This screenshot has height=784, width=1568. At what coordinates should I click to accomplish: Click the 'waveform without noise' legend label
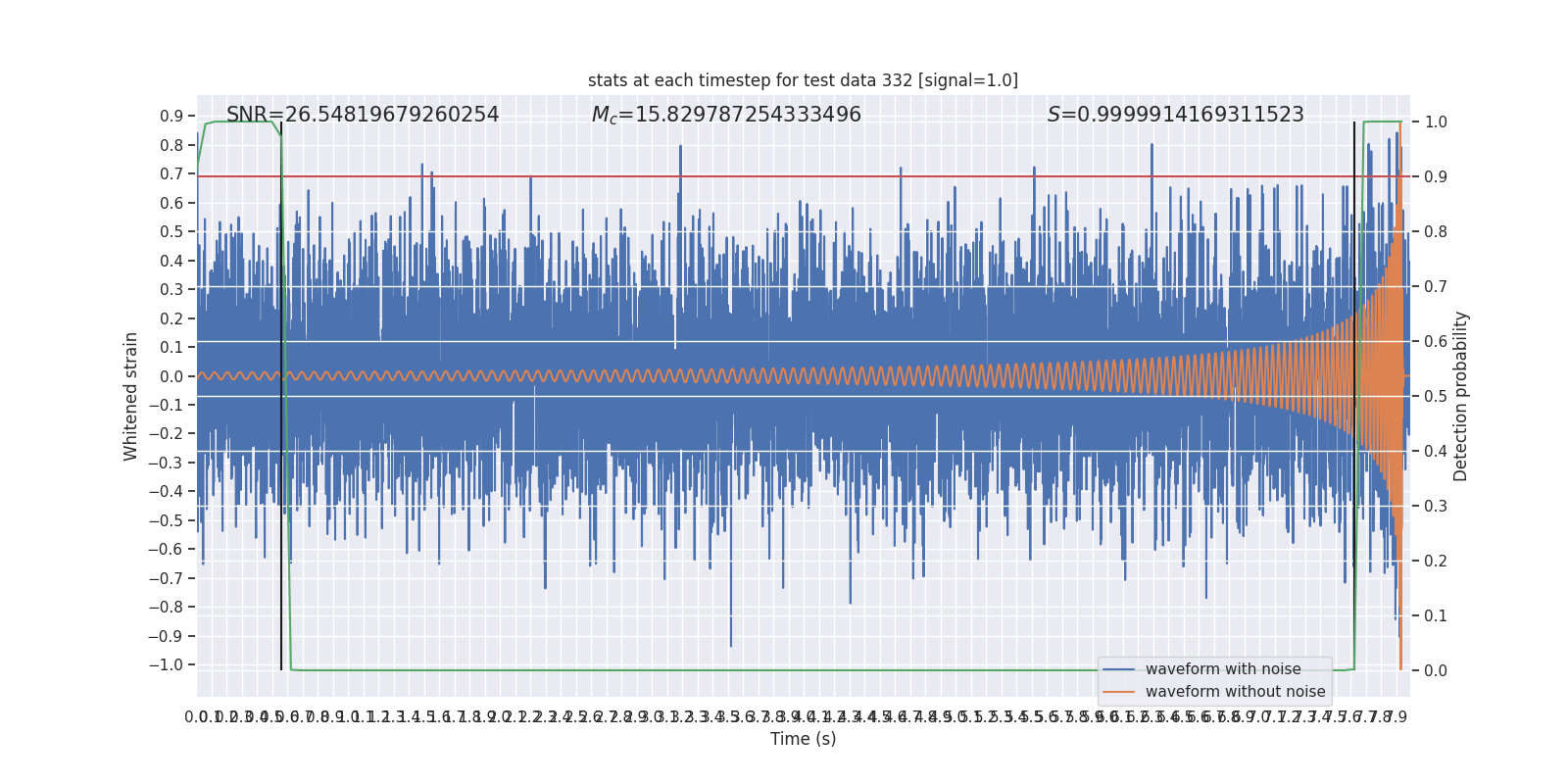(1235, 692)
